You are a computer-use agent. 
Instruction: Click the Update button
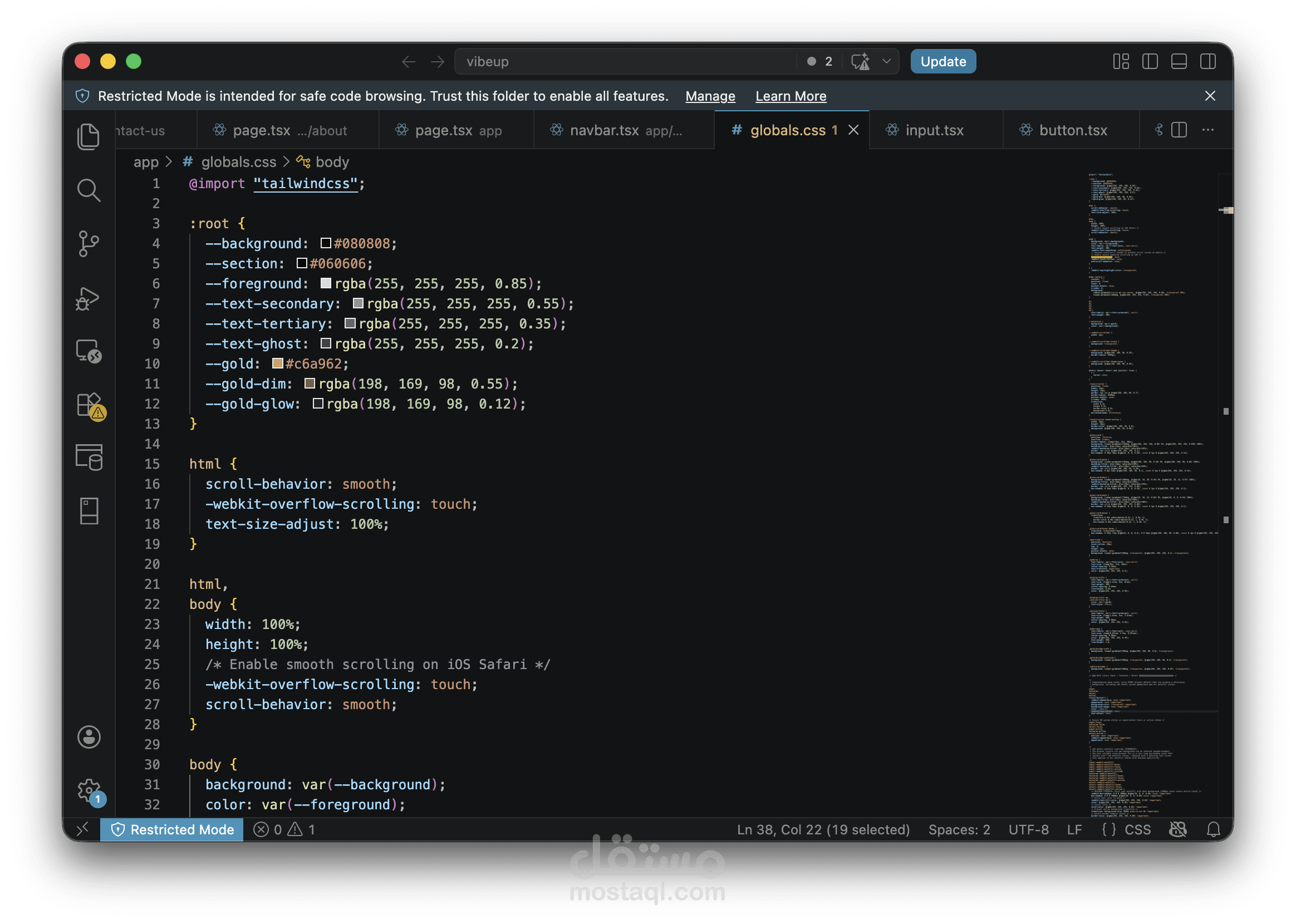click(x=942, y=61)
